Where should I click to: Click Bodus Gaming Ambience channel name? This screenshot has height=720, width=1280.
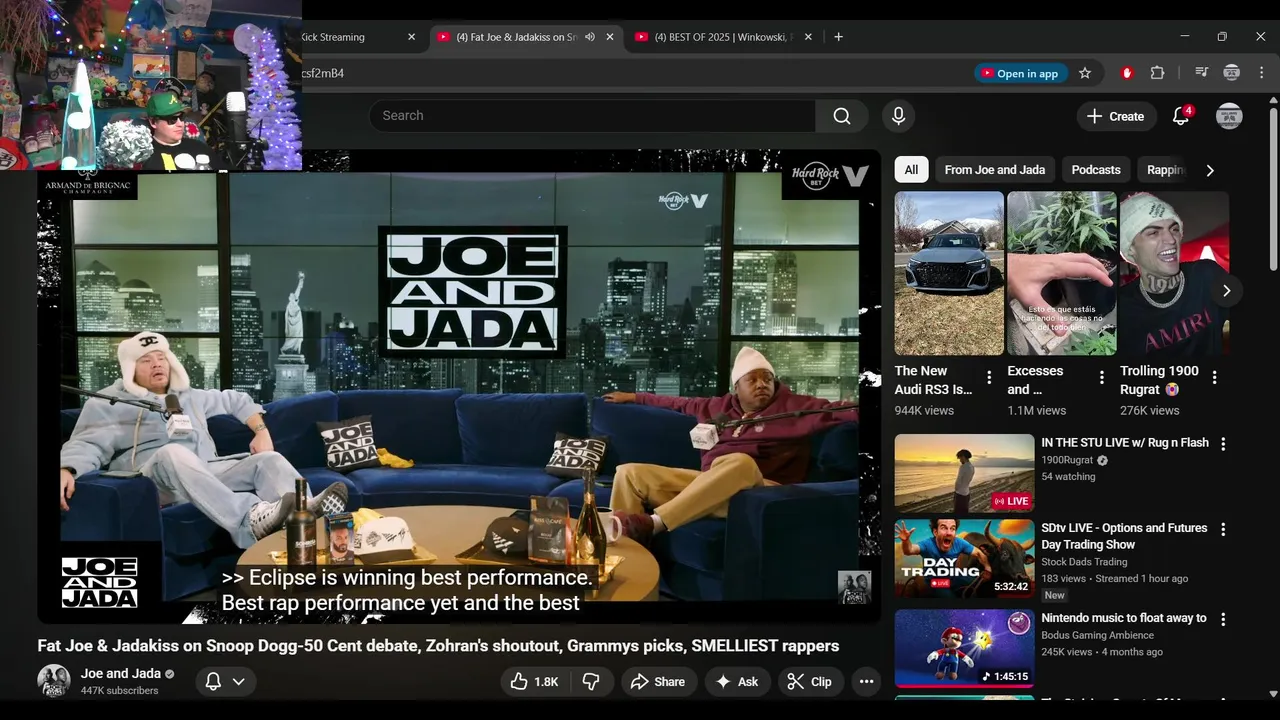[1098, 635]
